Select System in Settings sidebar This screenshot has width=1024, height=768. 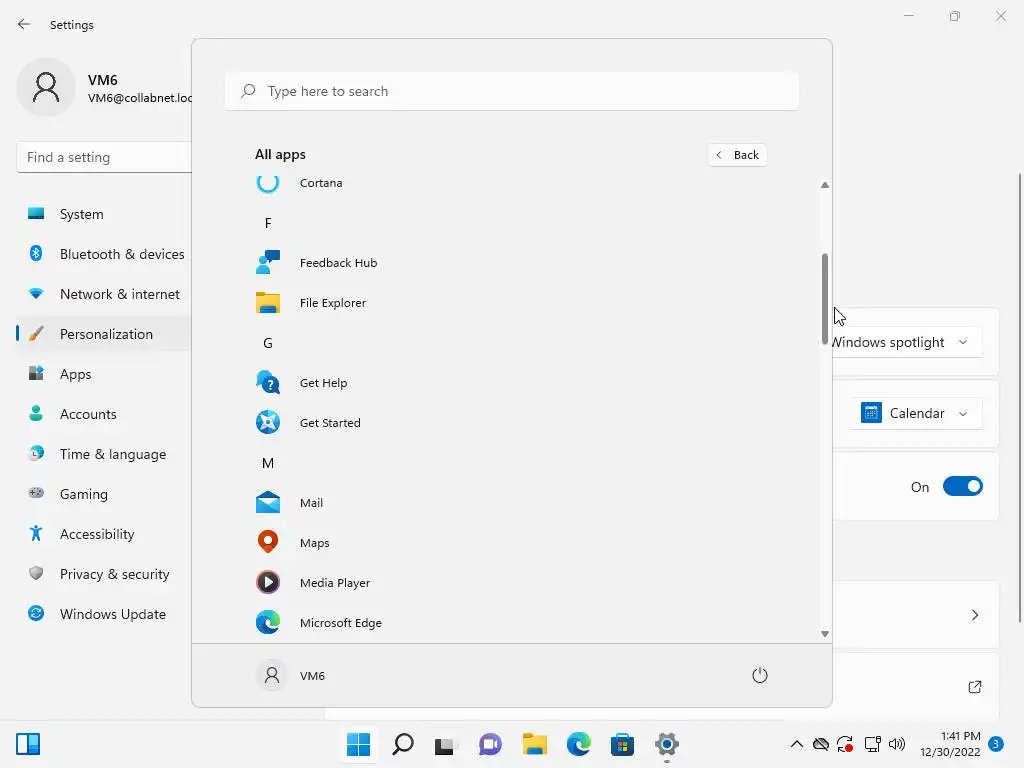point(104,214)
